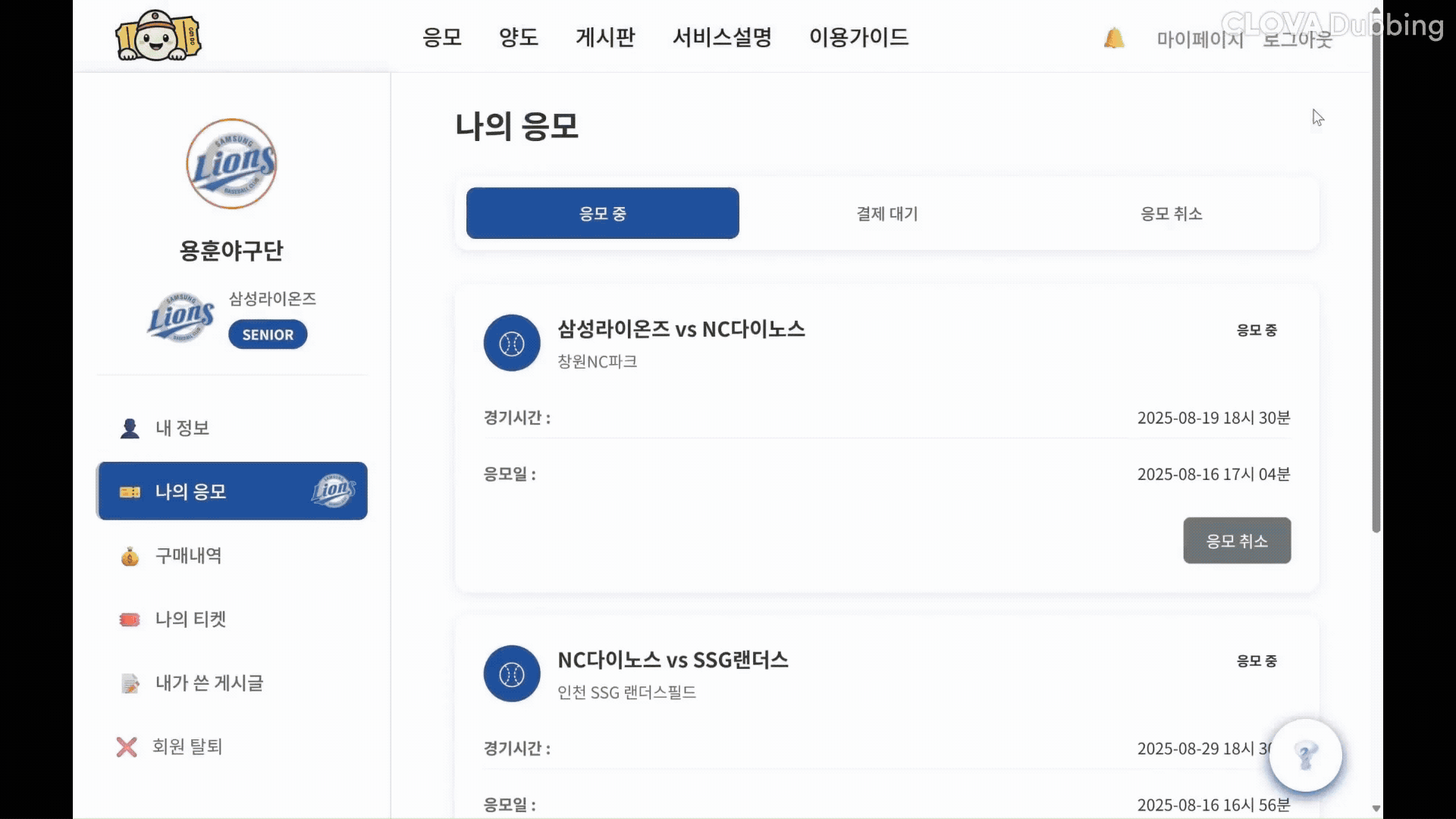The image size is (1456, 819).
Task: Switch to the 응모 취소 tab
Action: click(1171, 213)
